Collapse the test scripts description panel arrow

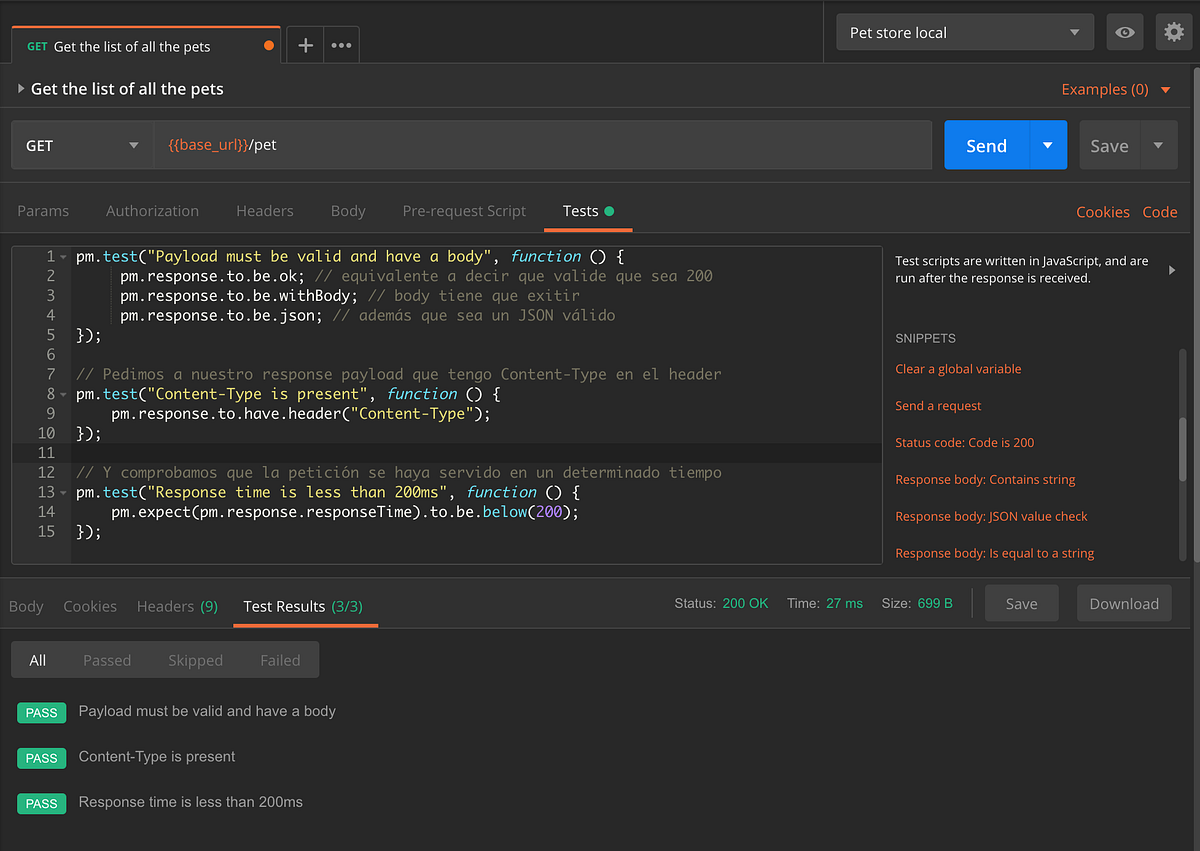1171,269
